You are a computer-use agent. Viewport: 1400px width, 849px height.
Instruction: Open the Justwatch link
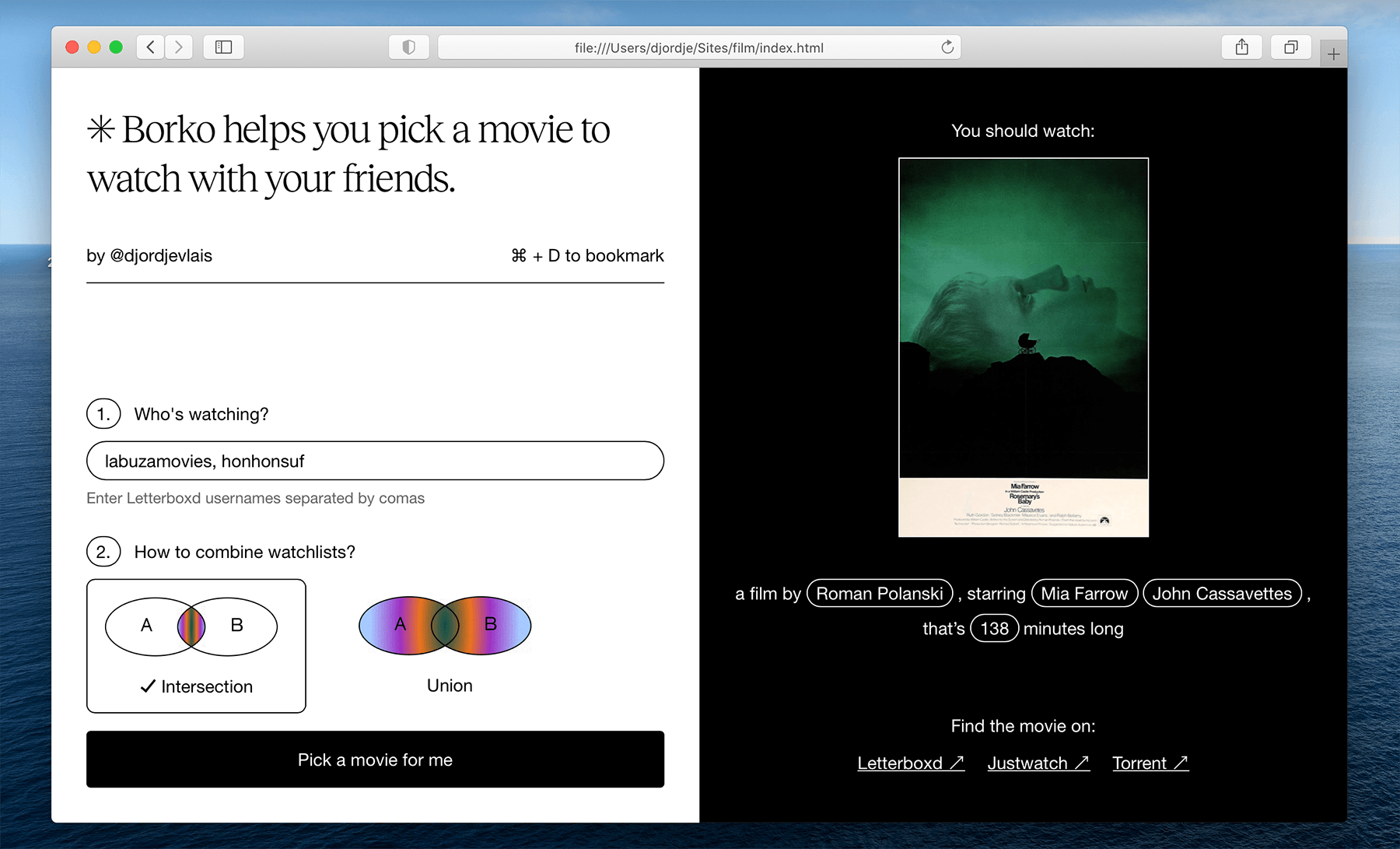[x=1038, y=763]
